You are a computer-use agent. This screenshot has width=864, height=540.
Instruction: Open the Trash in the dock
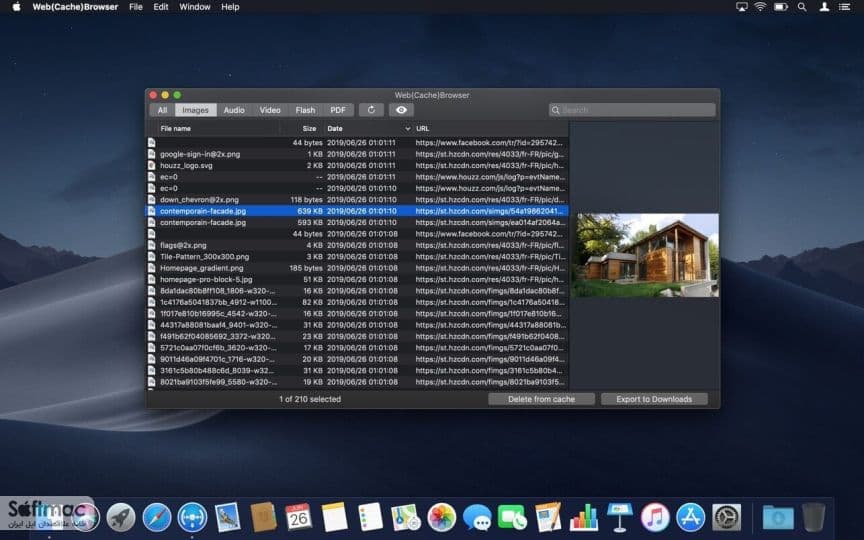(x=813, y=517)
